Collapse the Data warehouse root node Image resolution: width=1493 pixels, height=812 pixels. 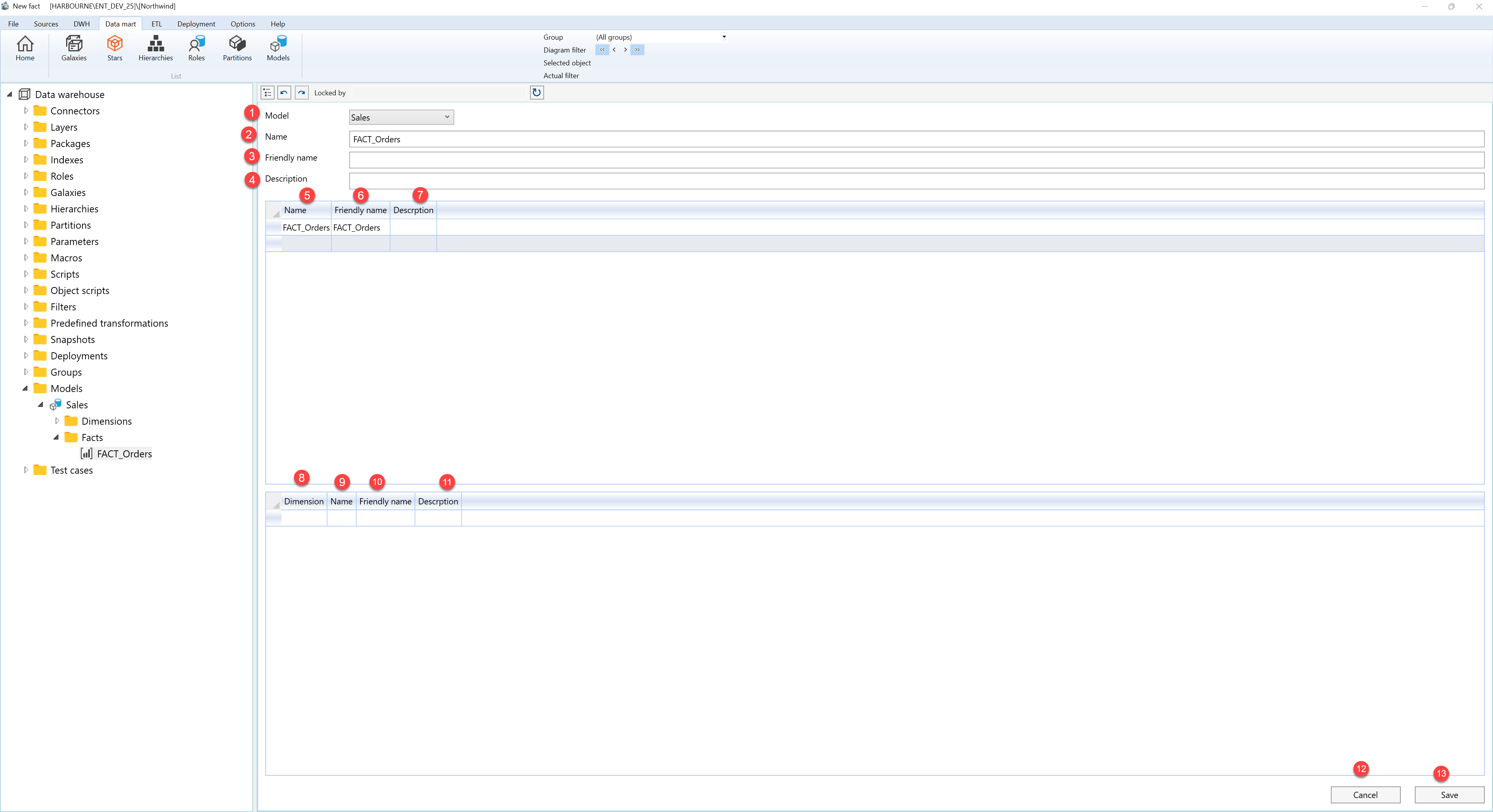click(10, 94)
